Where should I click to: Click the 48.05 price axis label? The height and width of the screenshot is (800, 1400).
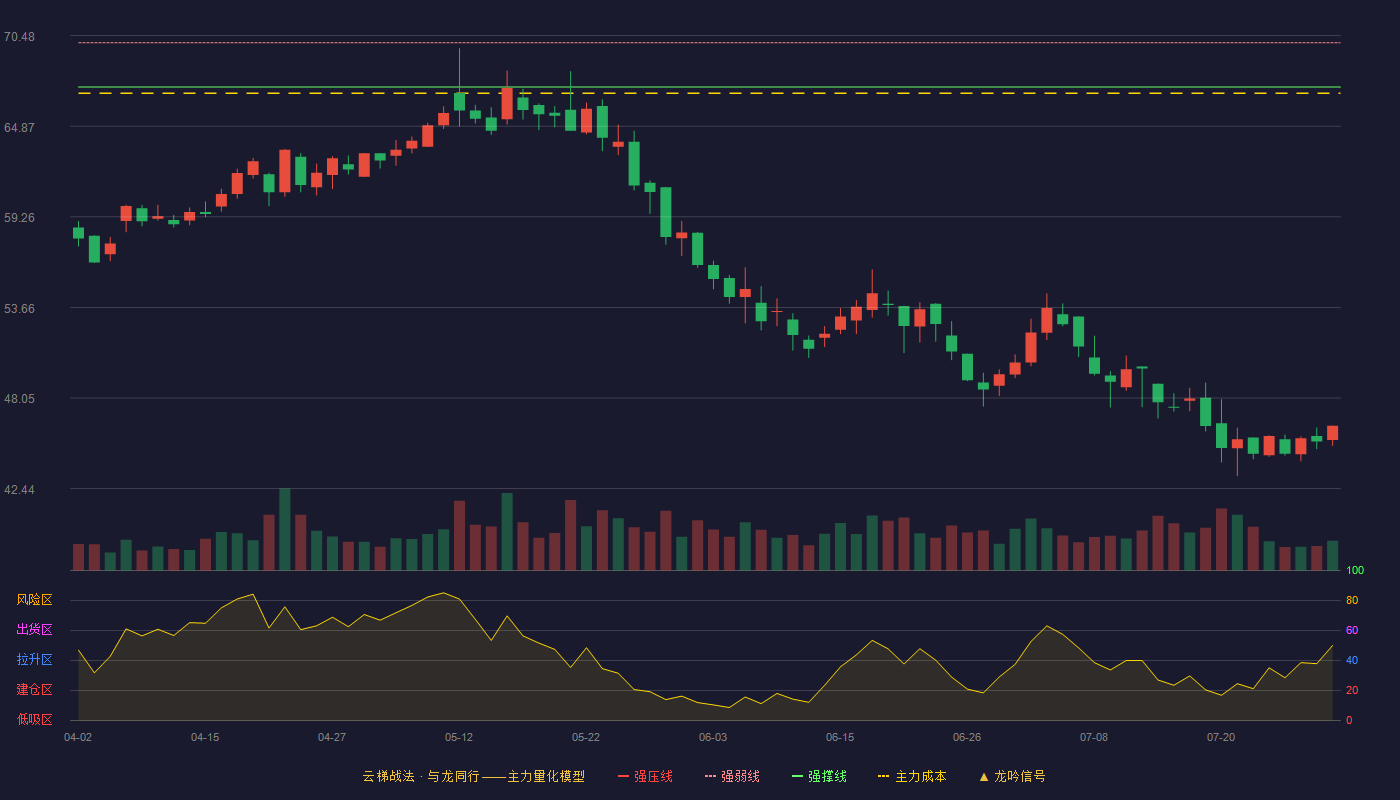click(19, 399)
